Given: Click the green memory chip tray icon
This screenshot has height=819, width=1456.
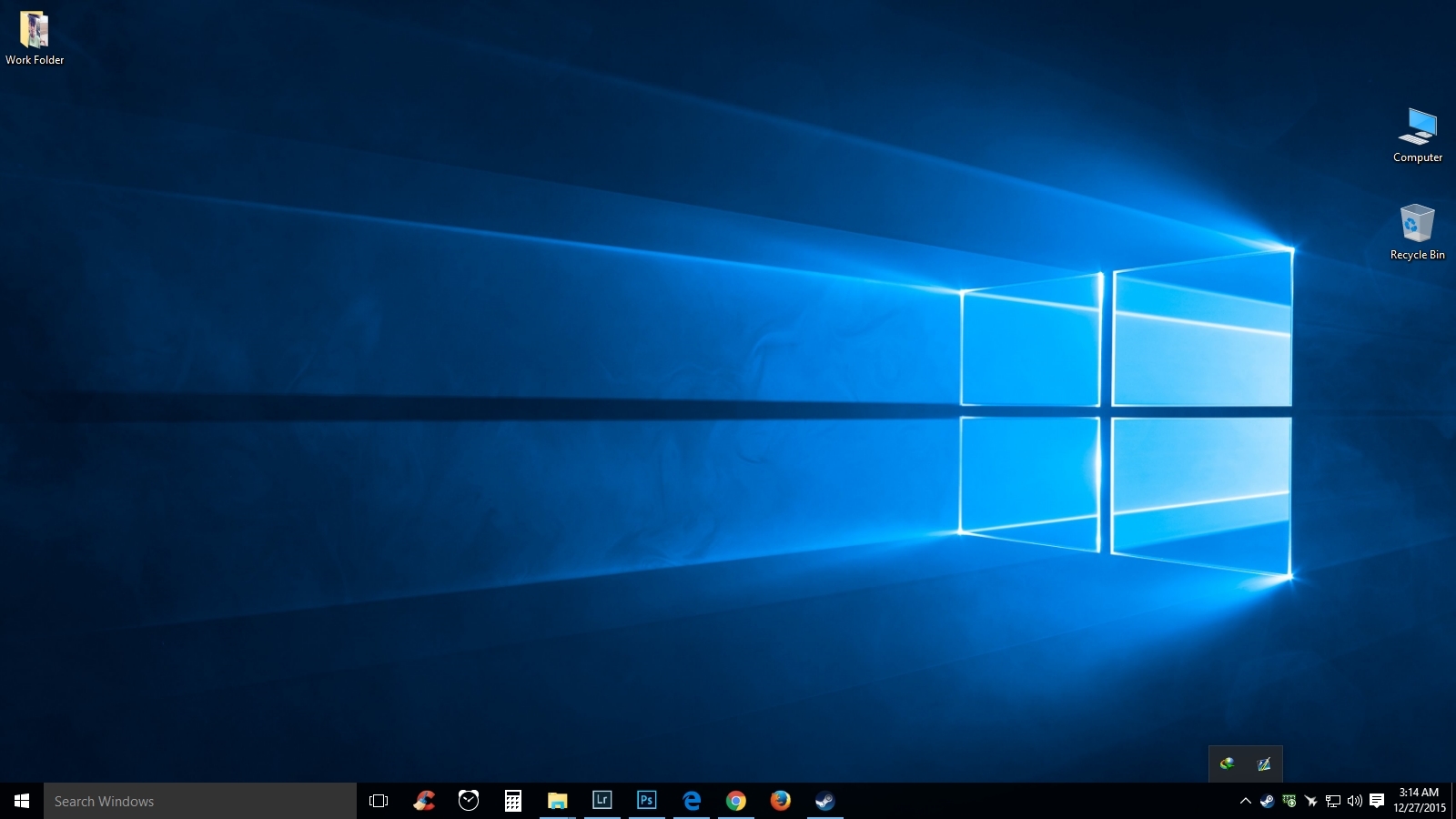Looking at the screenshot, I should [1289, 801].
